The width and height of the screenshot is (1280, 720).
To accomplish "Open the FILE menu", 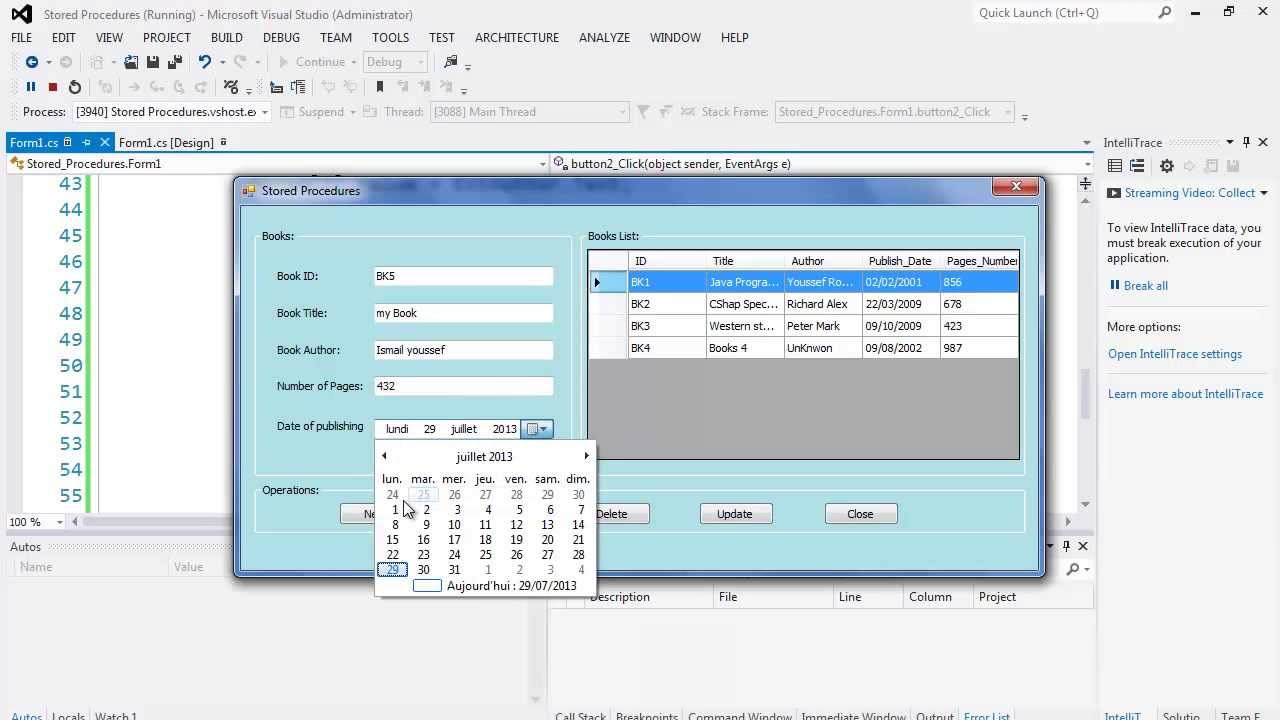I will point(21,37).
